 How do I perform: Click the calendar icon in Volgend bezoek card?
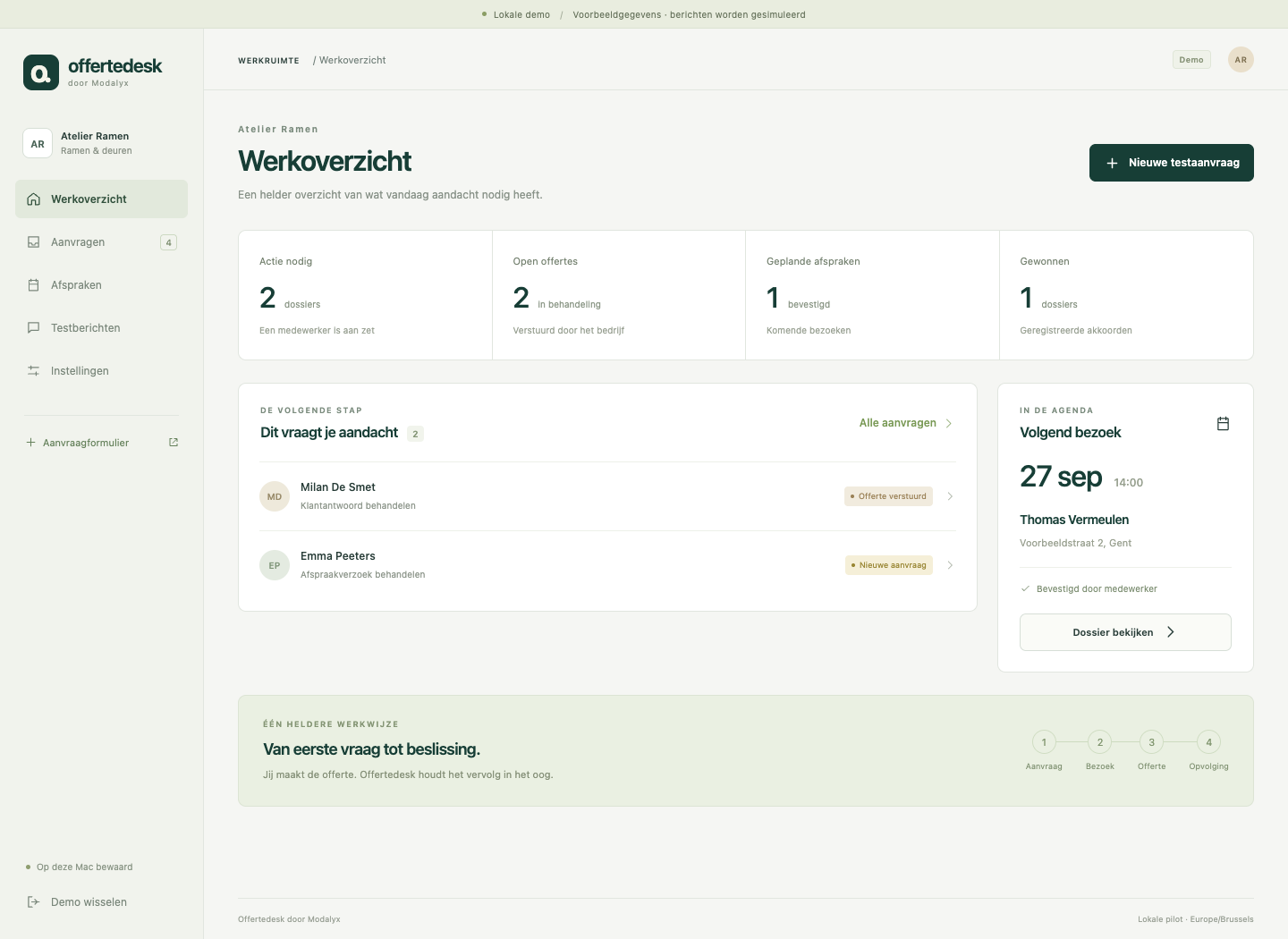click(x=1223, y=424)
